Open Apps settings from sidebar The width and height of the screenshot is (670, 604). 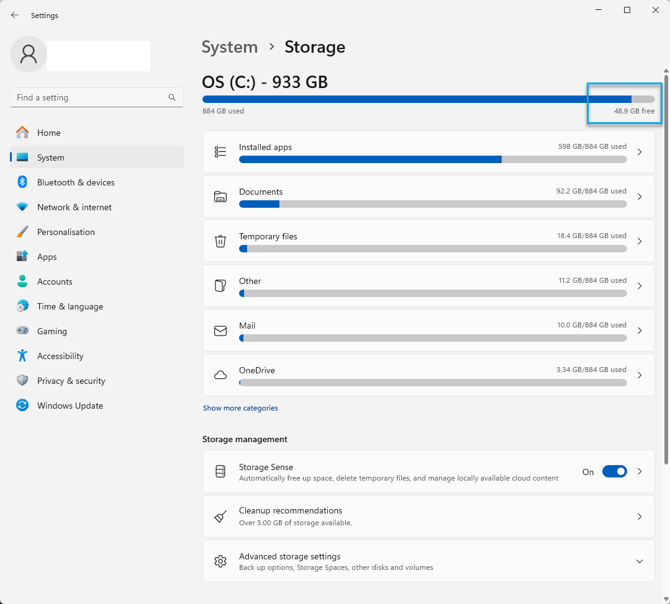coord(97,256)
